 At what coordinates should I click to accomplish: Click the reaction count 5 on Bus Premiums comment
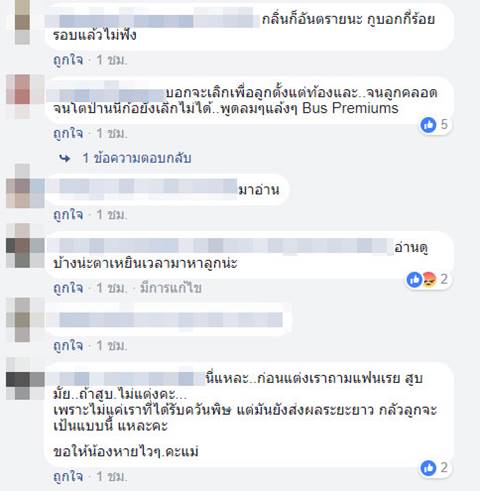click(444, 125)
